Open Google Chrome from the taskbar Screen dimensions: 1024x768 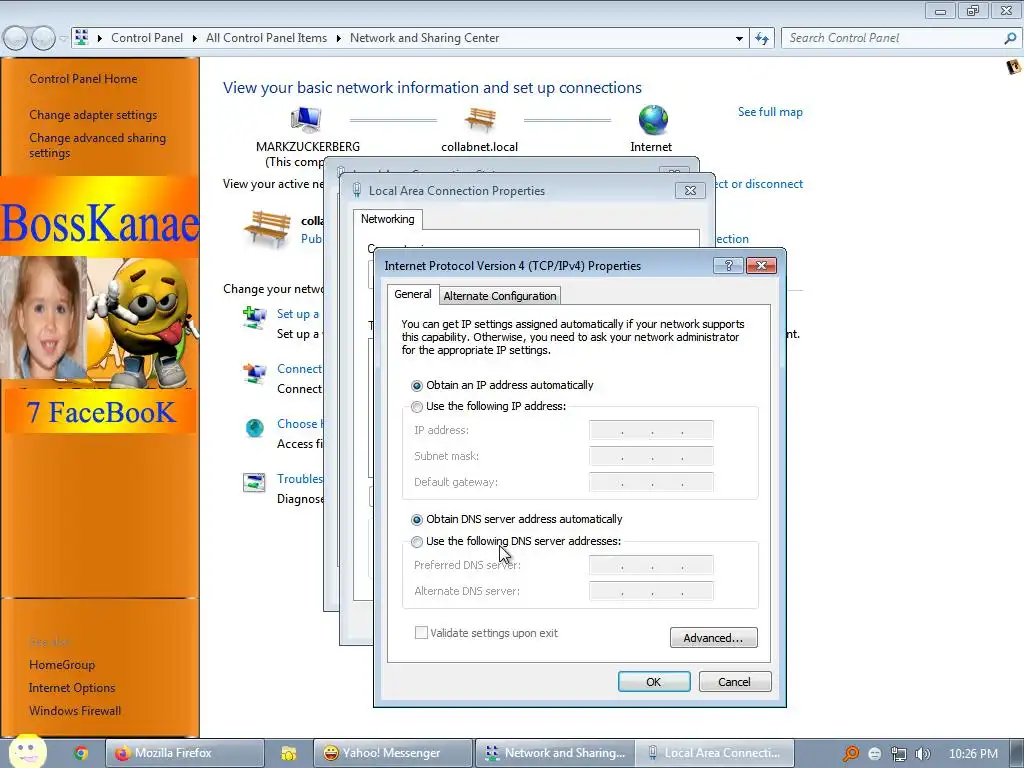(81, 753)
